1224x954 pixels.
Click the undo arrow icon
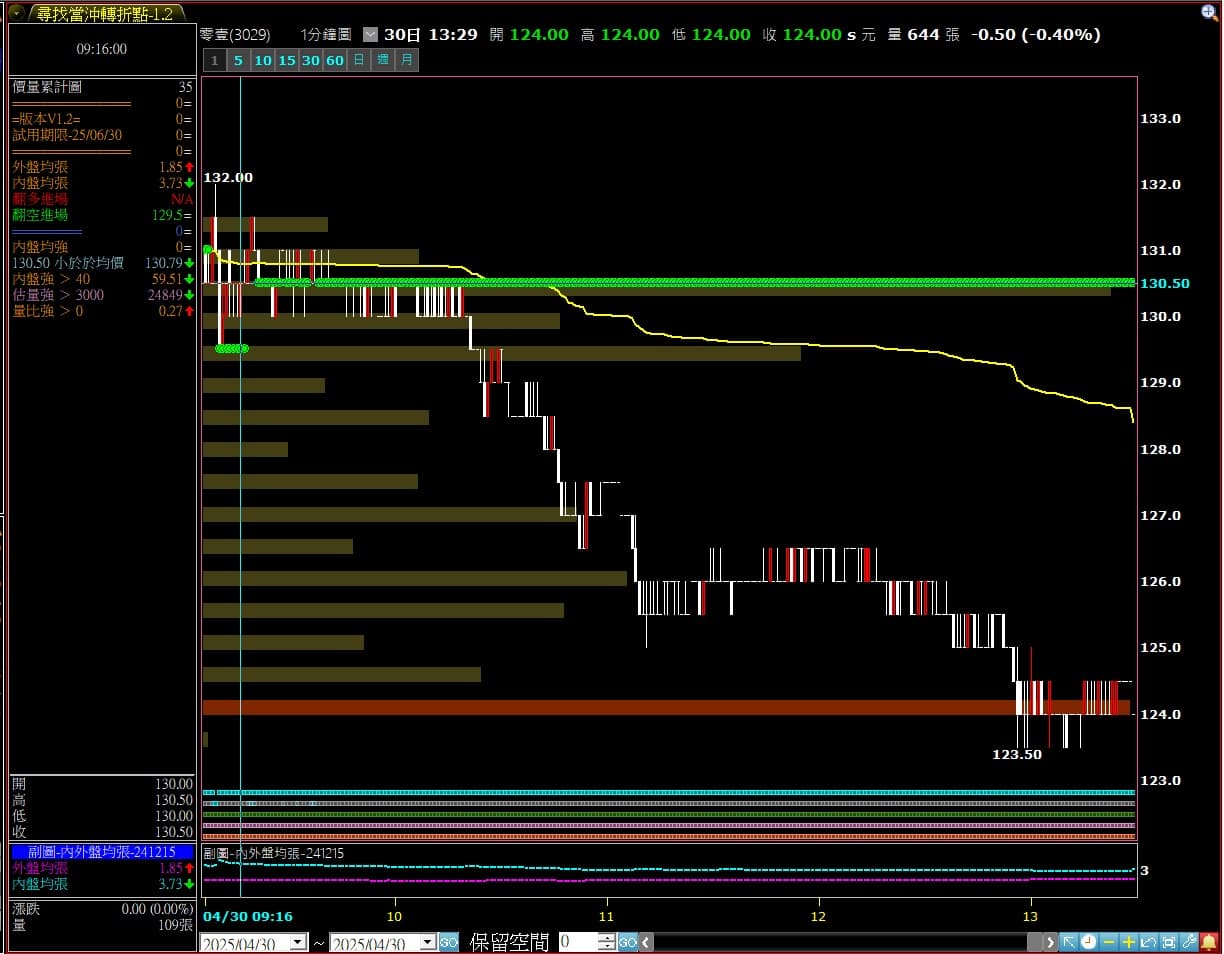(x=1149, y=942)
